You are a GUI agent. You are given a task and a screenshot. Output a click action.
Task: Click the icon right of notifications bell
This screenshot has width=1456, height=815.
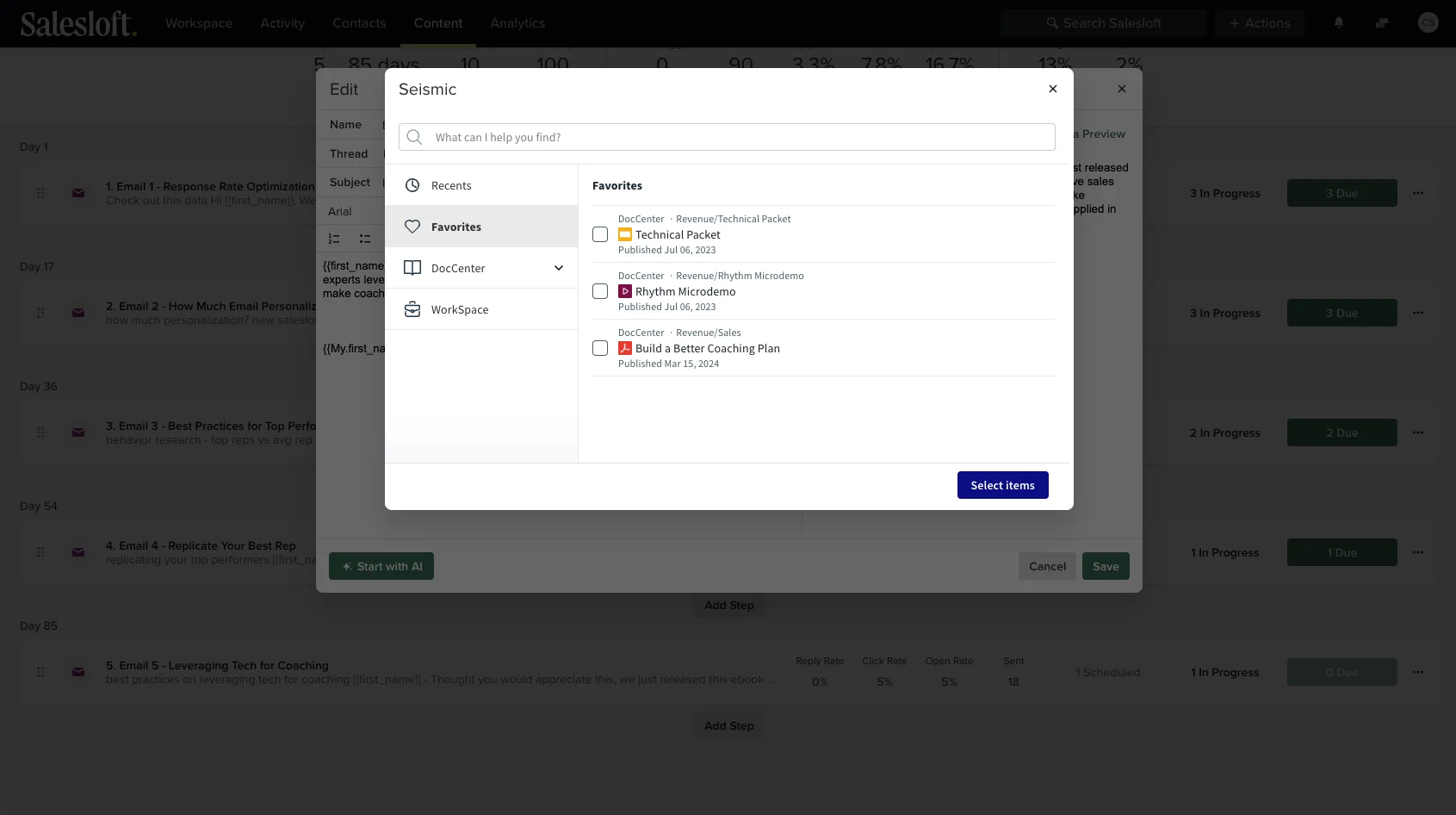pos(1382,23)
